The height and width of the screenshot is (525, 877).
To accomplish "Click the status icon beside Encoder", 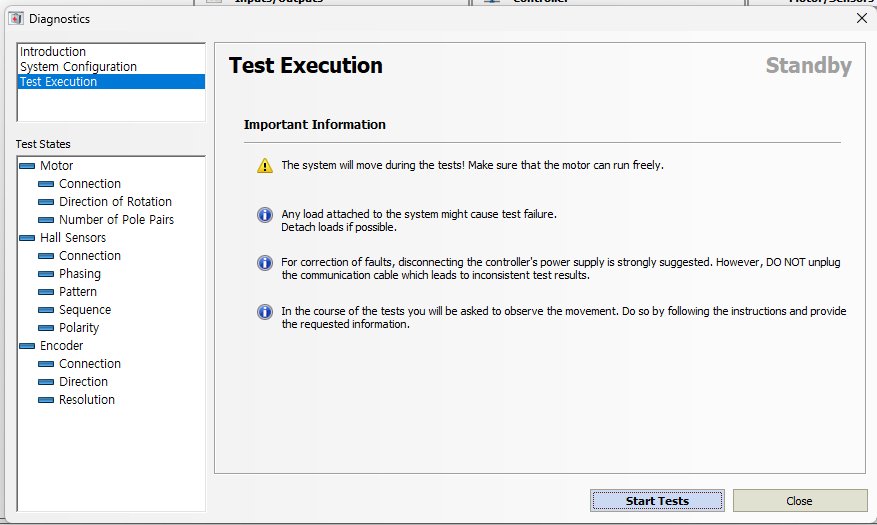I will point(27,346).
